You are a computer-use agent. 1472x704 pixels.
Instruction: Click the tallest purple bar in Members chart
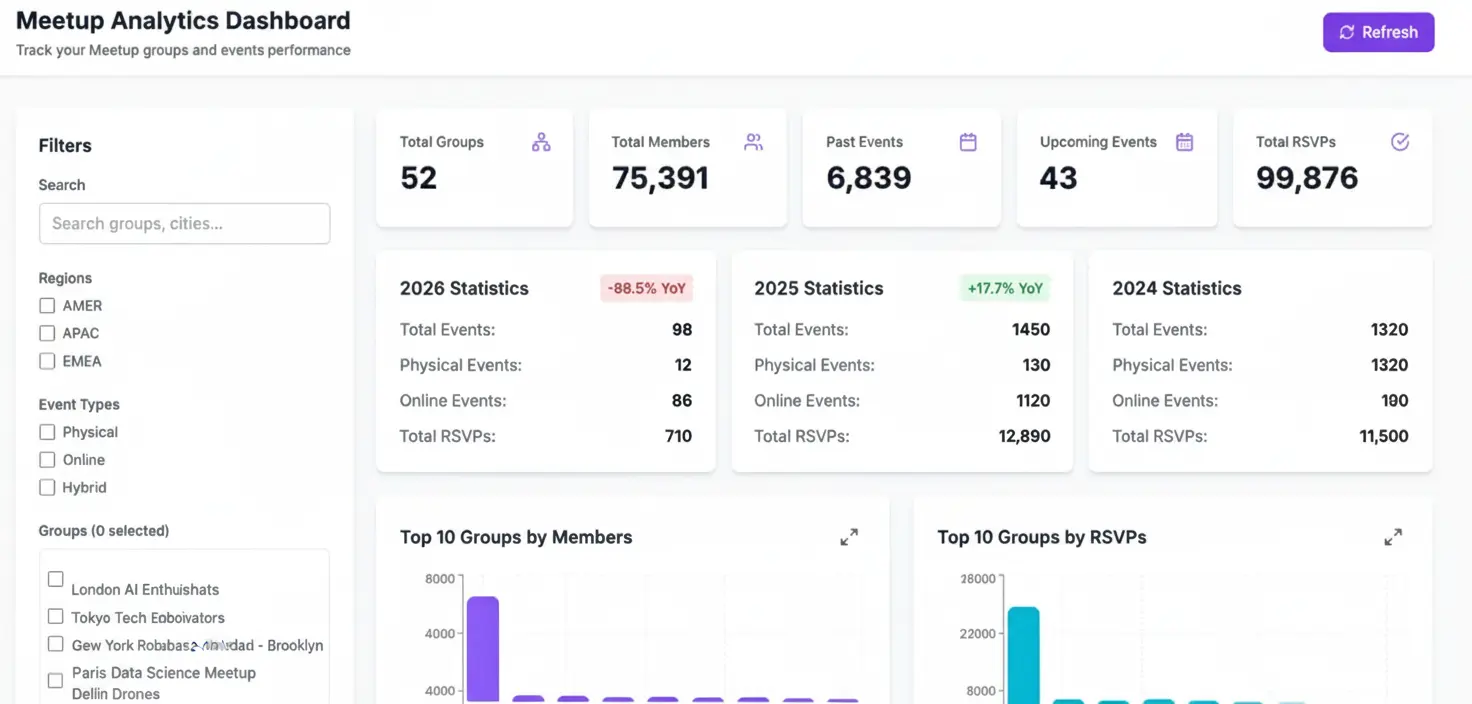(483, 649)
